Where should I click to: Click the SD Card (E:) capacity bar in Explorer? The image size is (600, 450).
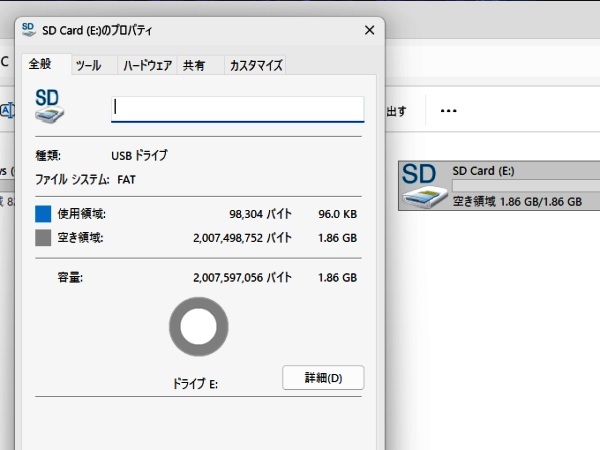point(526,186)
